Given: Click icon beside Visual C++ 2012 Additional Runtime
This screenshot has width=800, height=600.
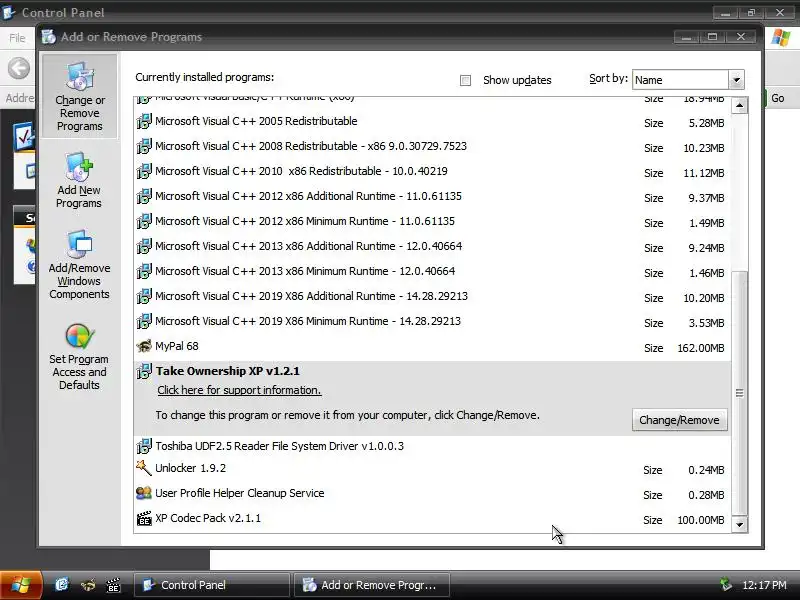Looking at the screenshot, I should pyautogui.click(x=144, y=196).
